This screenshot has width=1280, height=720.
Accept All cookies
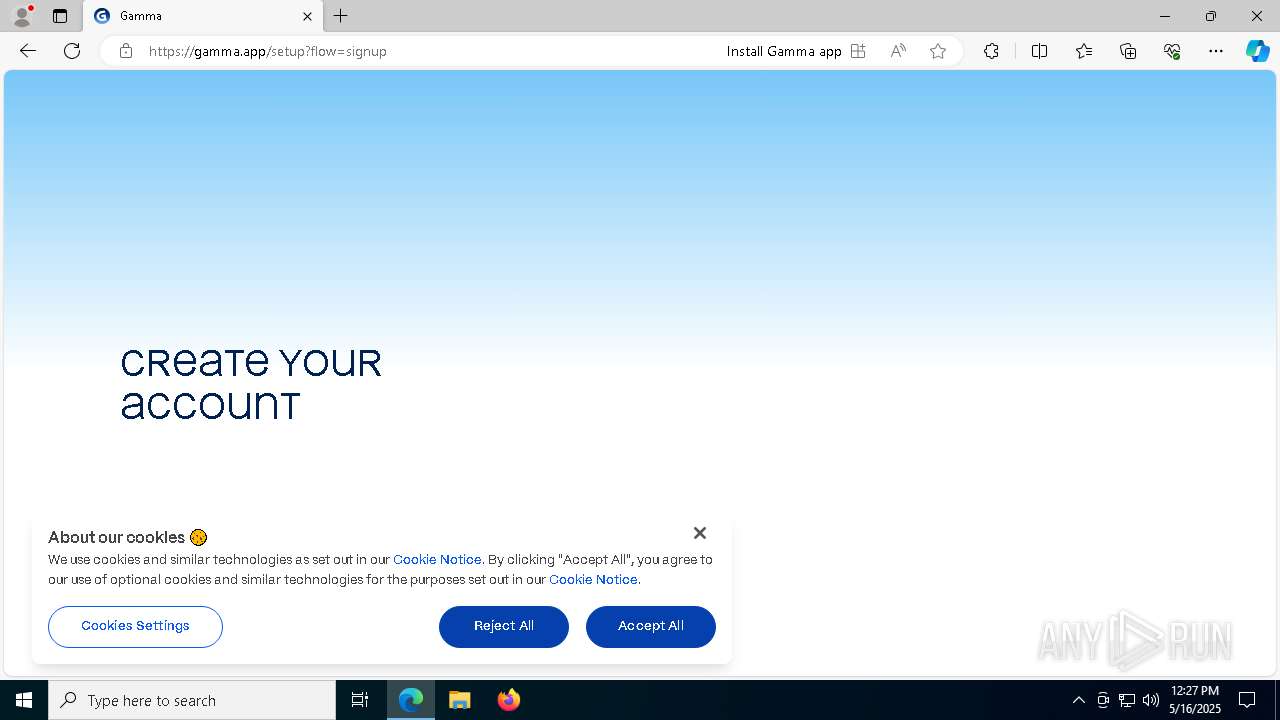tap(651, 626)
